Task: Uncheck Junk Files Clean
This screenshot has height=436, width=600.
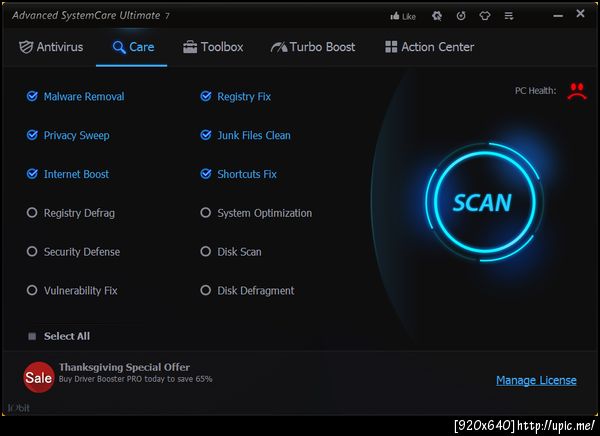Action: [206, 135]
